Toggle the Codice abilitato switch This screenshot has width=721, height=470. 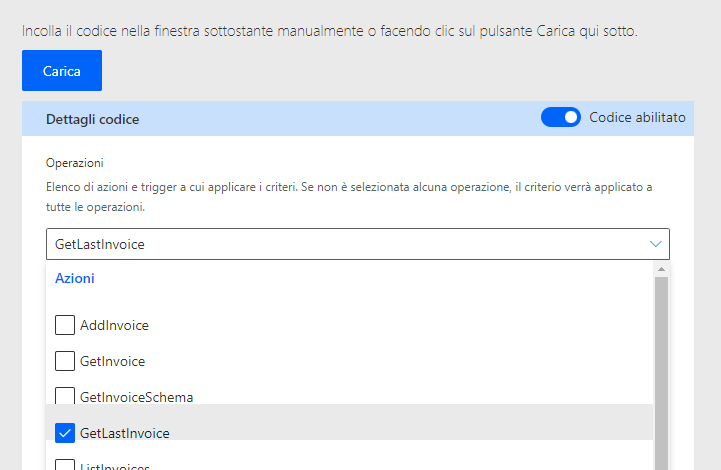560,118
